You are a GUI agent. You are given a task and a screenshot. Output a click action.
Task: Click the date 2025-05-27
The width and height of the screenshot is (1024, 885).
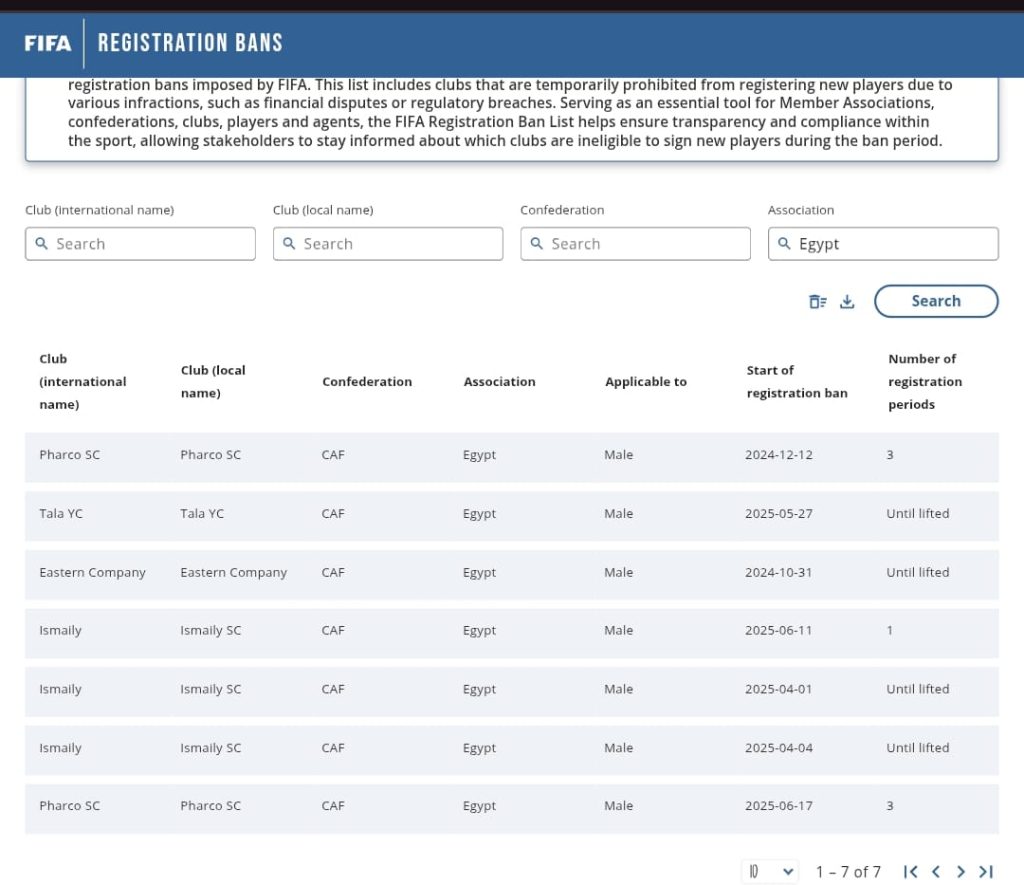(x=778, y=513)
